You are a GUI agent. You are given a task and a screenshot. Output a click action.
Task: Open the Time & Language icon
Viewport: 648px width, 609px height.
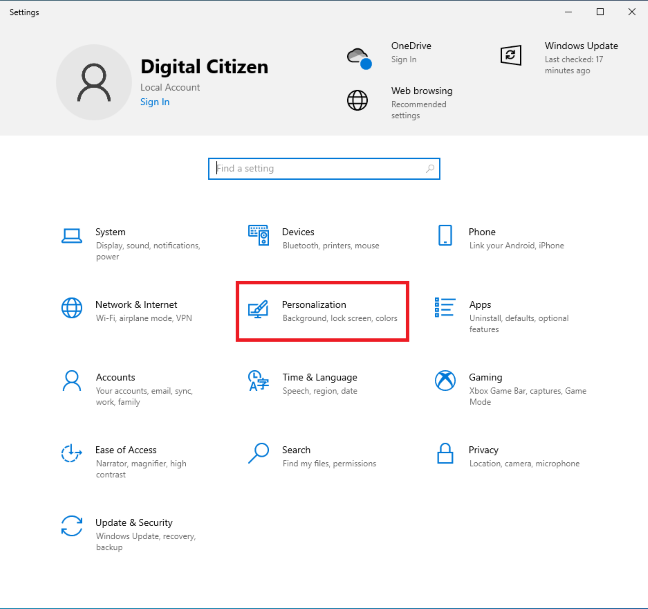(258, 381)
